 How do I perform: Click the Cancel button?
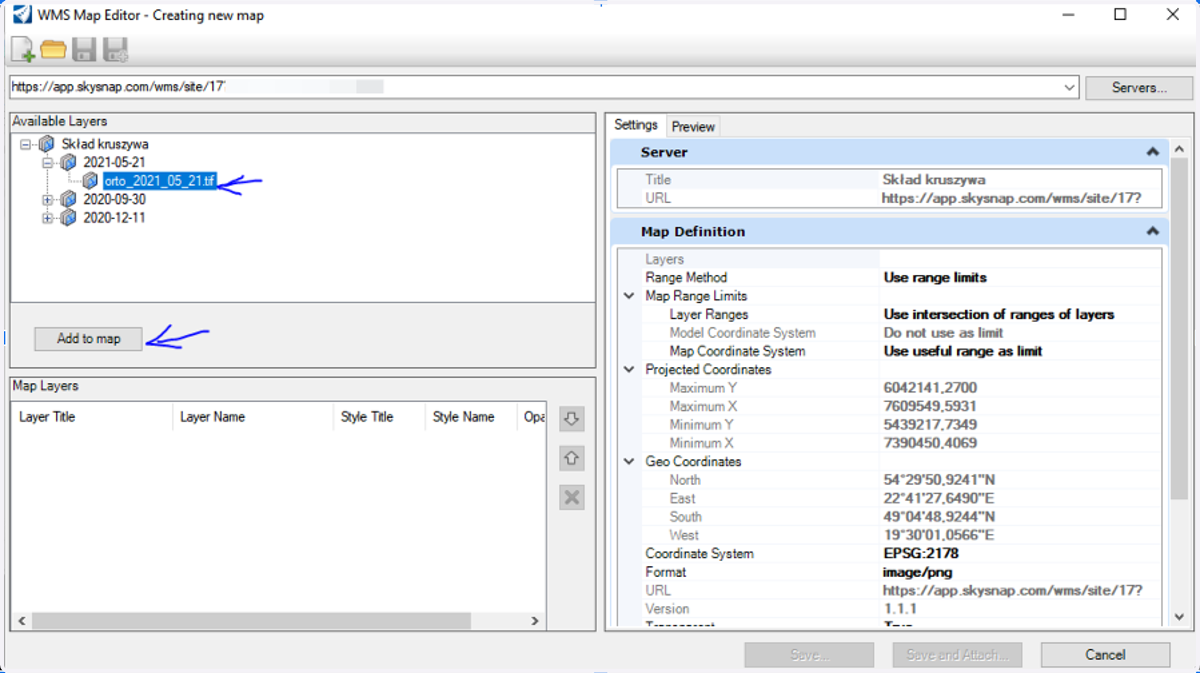pyautogui.click(x=1105, y=655)
